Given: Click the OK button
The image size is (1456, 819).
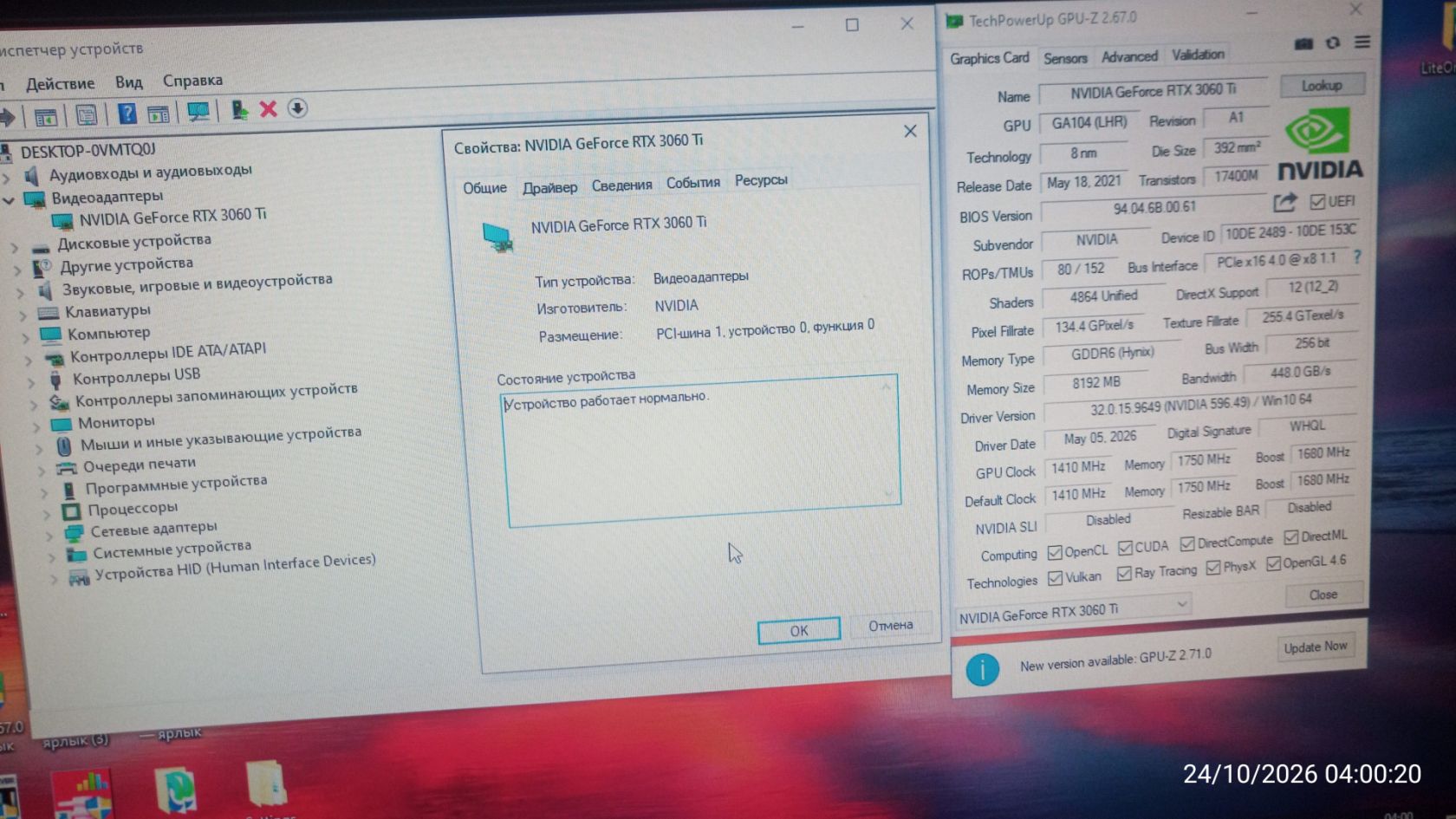Looking at the screenshot, I should 799,630.
